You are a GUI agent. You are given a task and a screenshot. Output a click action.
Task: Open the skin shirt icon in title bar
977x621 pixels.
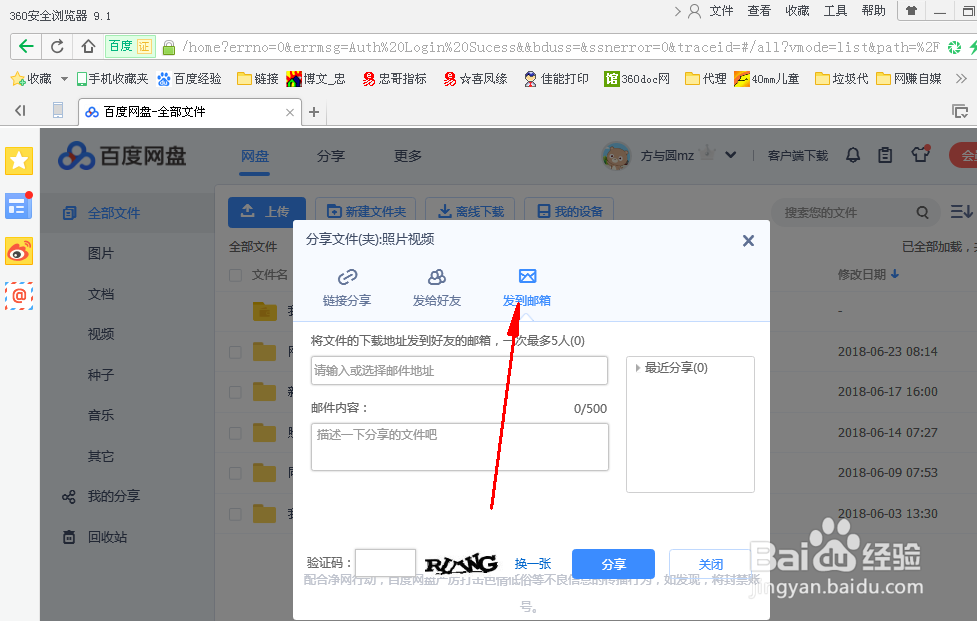912,11
